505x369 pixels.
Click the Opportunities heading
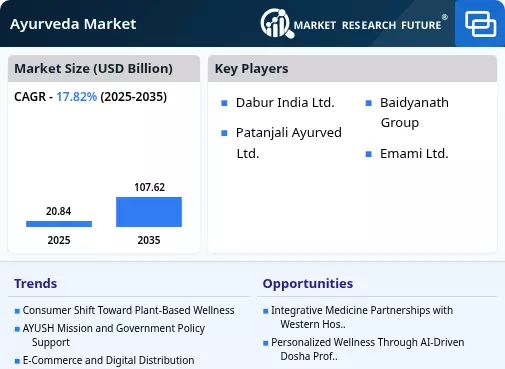(308, 284)
